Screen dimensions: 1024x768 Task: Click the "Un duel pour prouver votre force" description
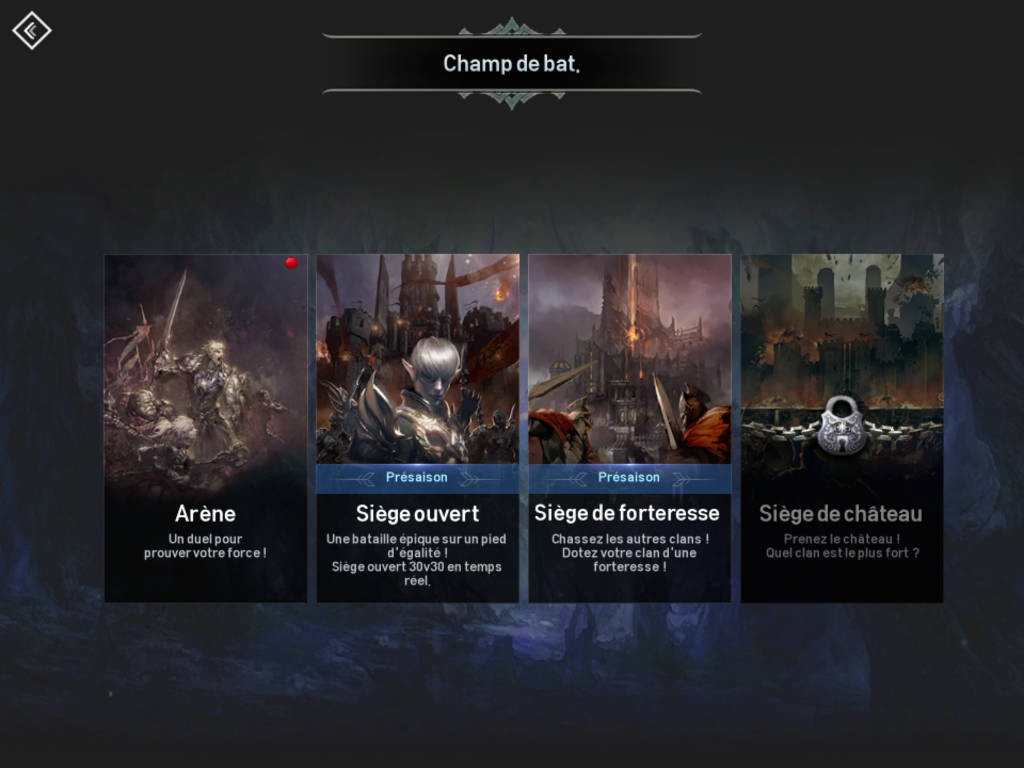[205, 546]
